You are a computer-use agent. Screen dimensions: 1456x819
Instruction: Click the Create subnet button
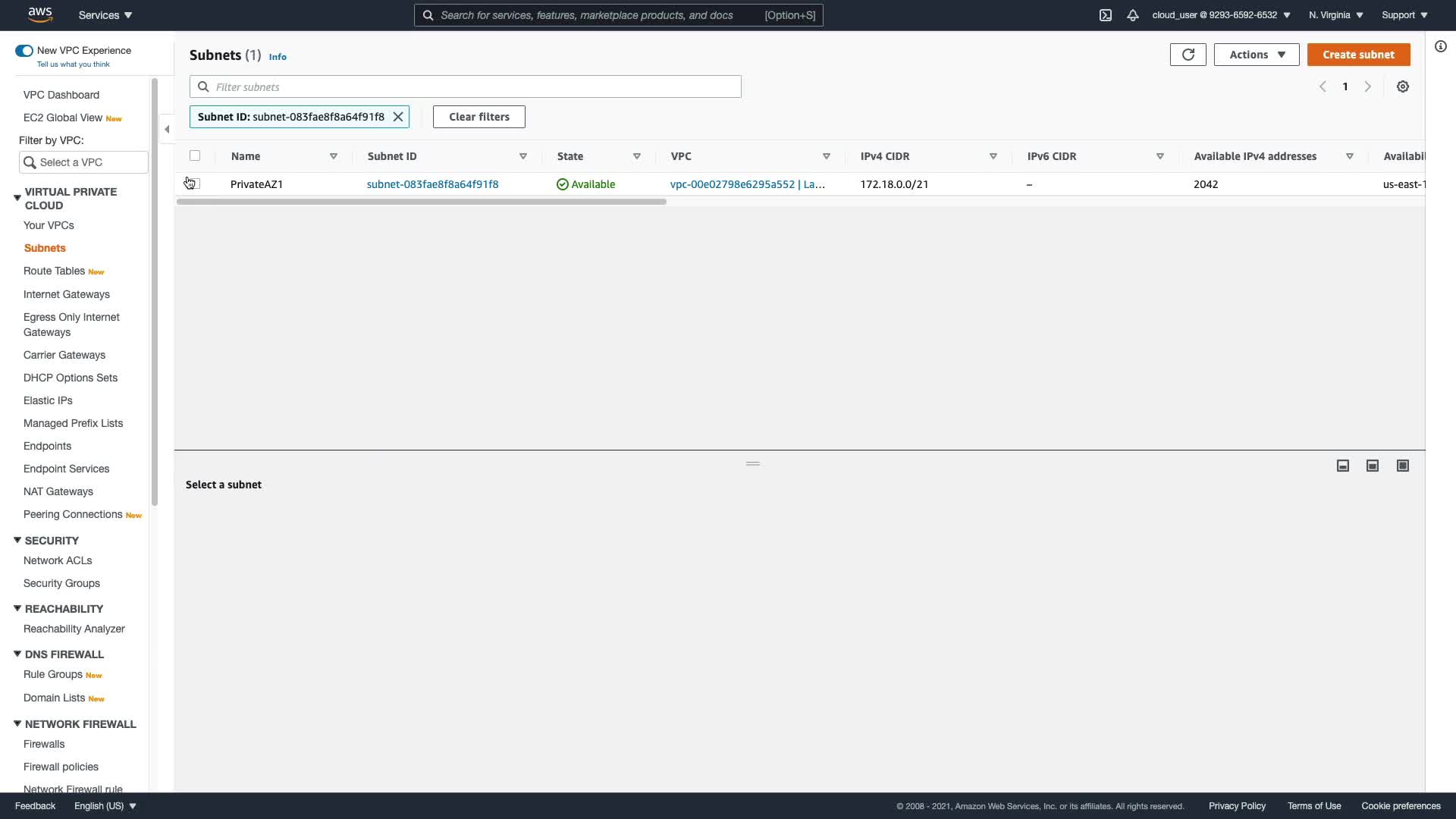pos(1358,55)
